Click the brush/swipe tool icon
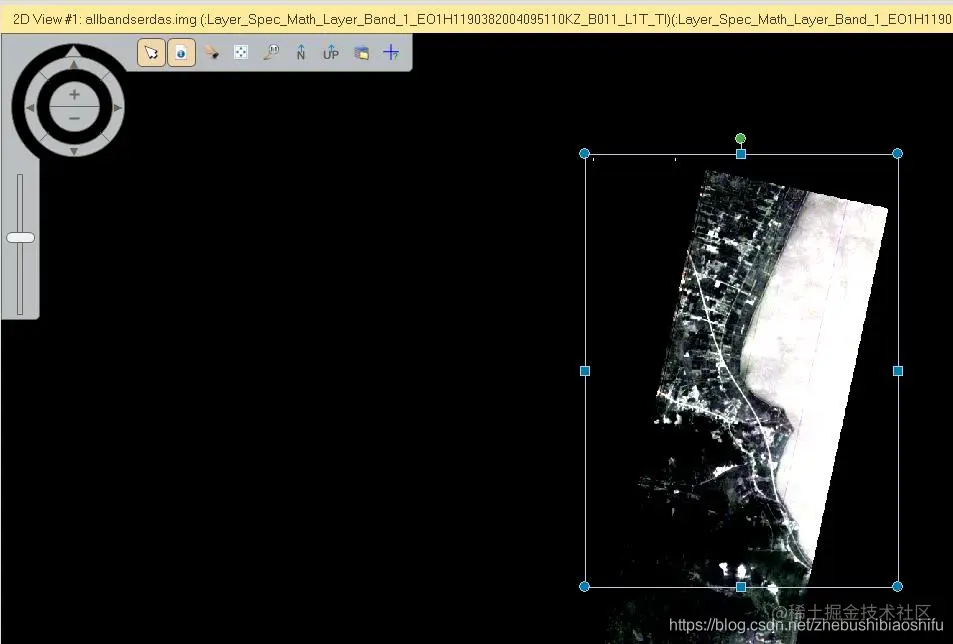953x644 pixels. 212,53
